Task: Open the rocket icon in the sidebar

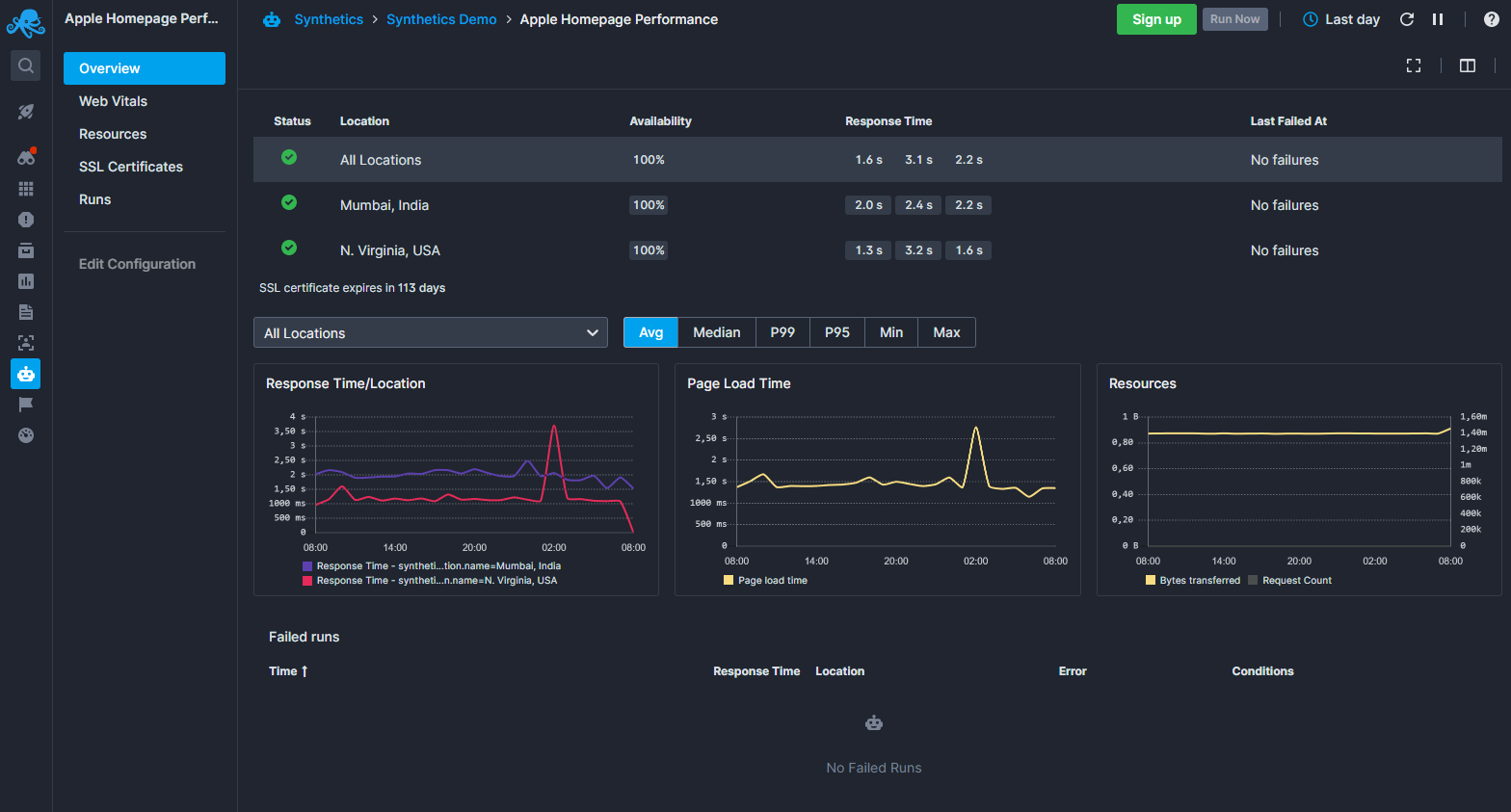Action: [26, 112]
